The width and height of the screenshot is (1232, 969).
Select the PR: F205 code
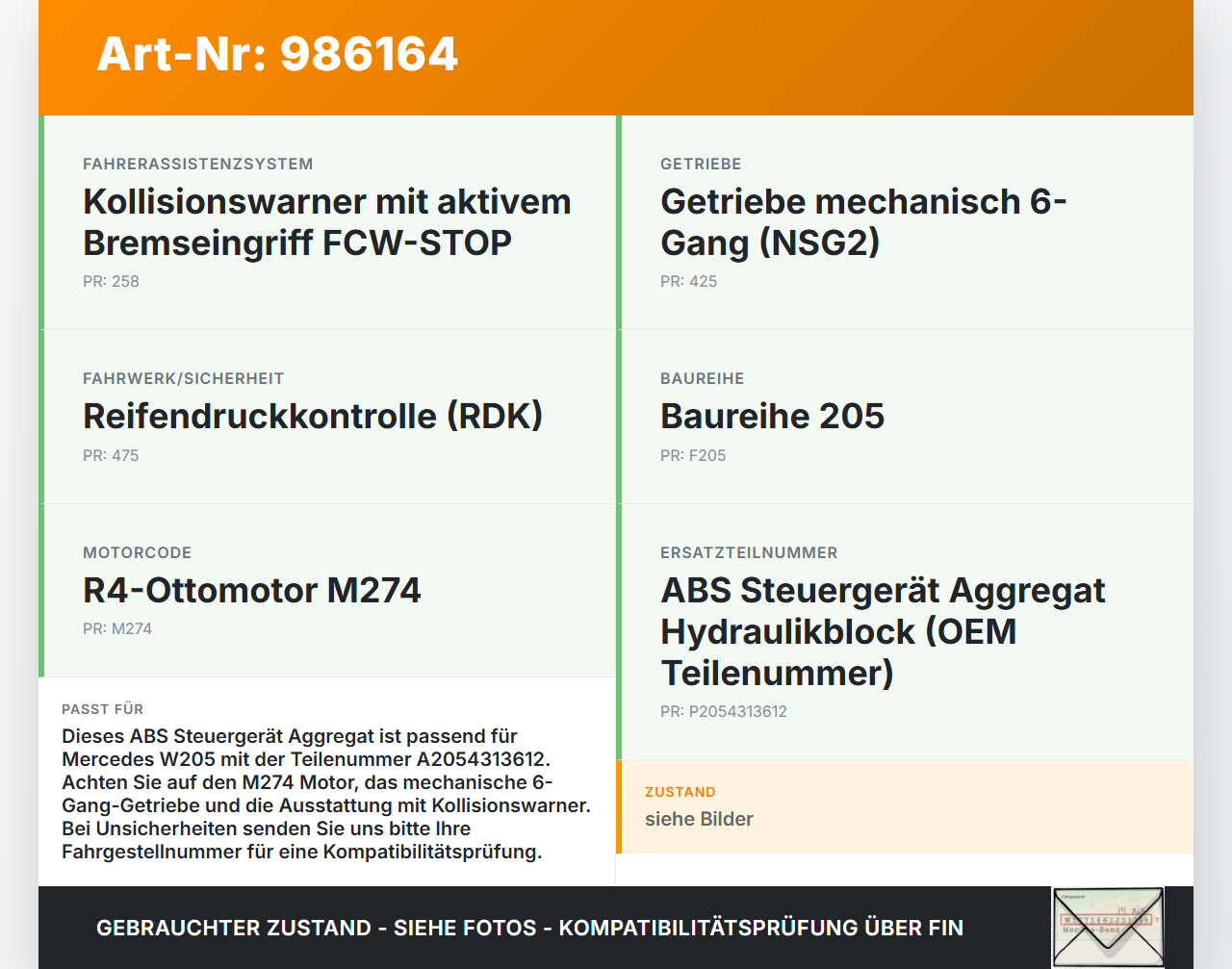coord(693,455)
